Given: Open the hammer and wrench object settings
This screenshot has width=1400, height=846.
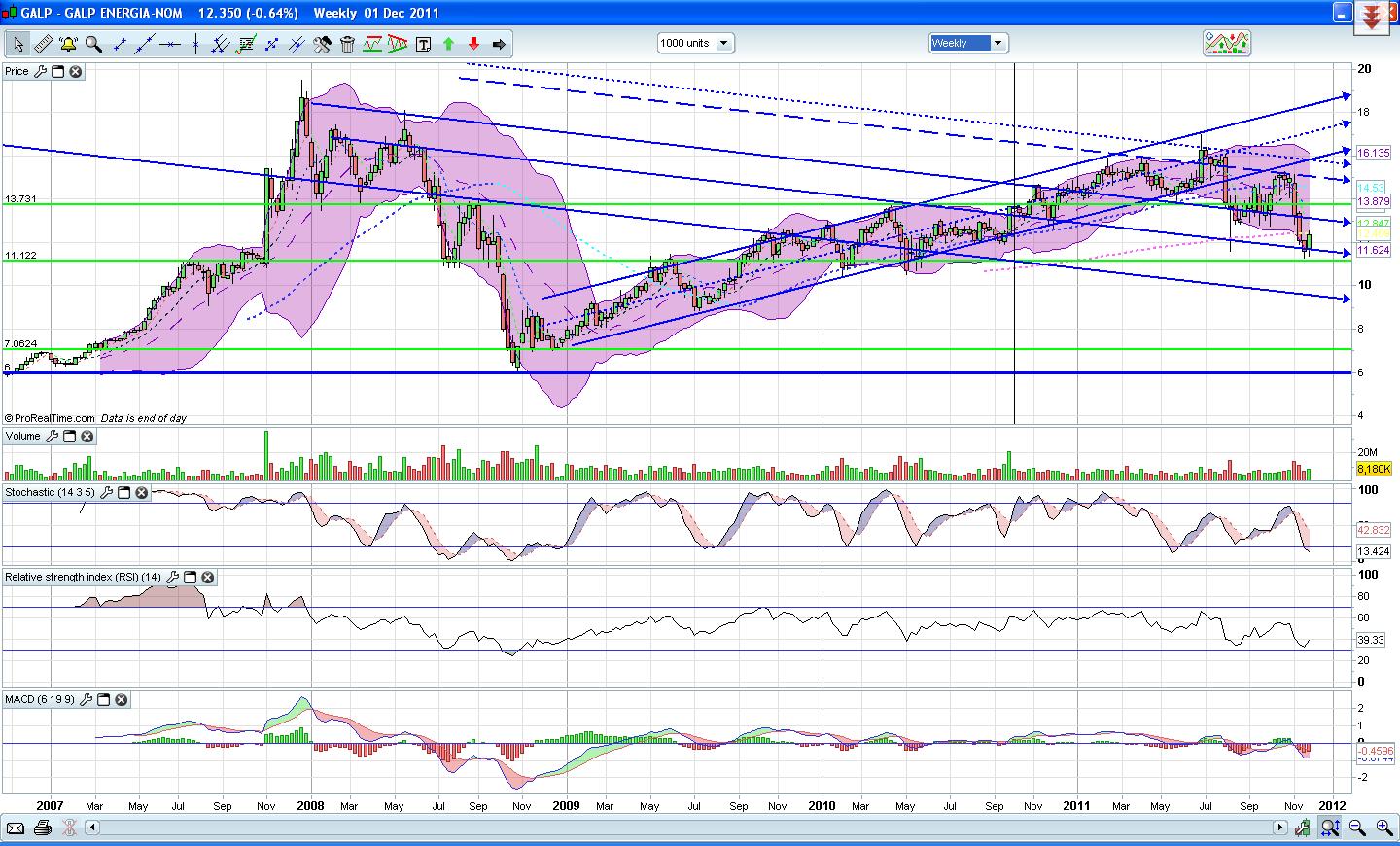Looking at the screenshot, I should [x=322, y=44].
